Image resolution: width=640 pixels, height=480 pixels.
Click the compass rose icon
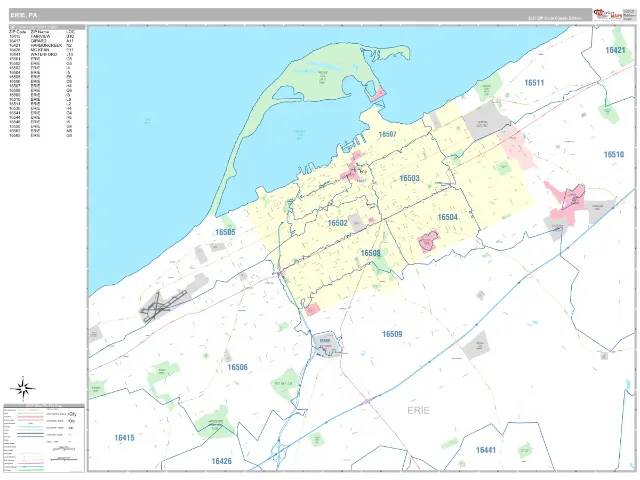(23, 388)
